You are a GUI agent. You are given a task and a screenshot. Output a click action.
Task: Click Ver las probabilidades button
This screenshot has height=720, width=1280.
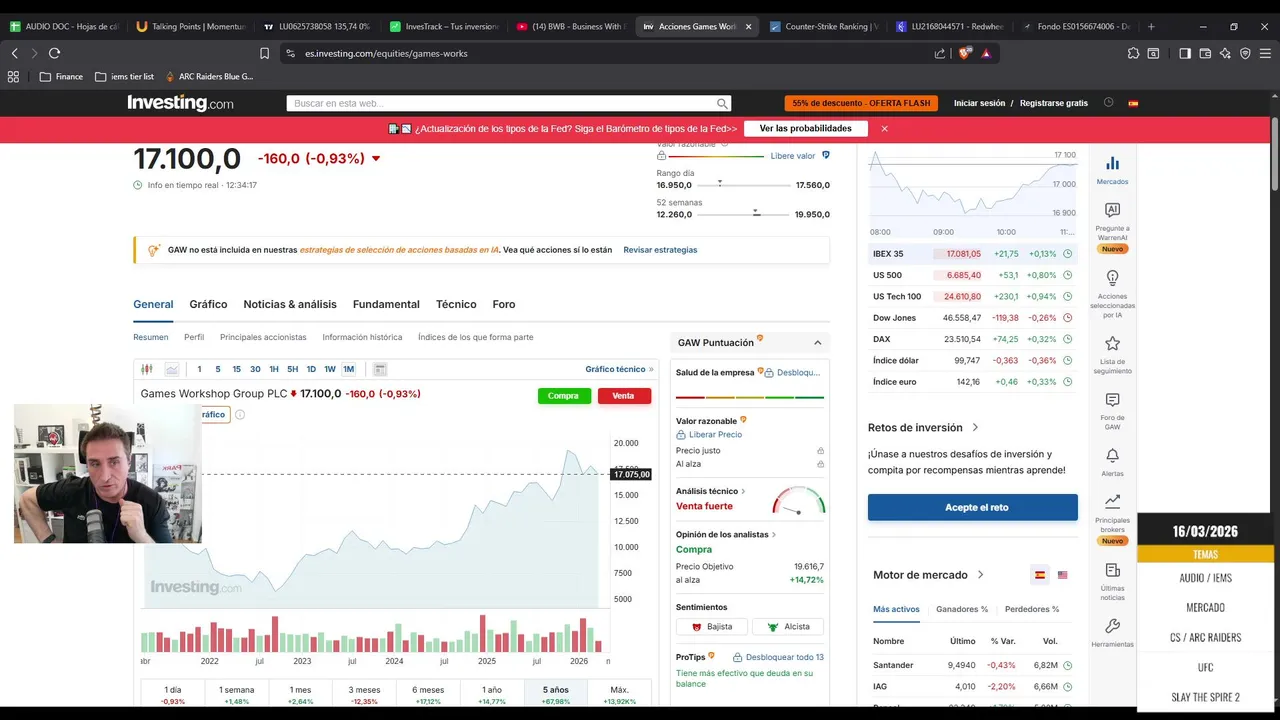coord(805,129)
